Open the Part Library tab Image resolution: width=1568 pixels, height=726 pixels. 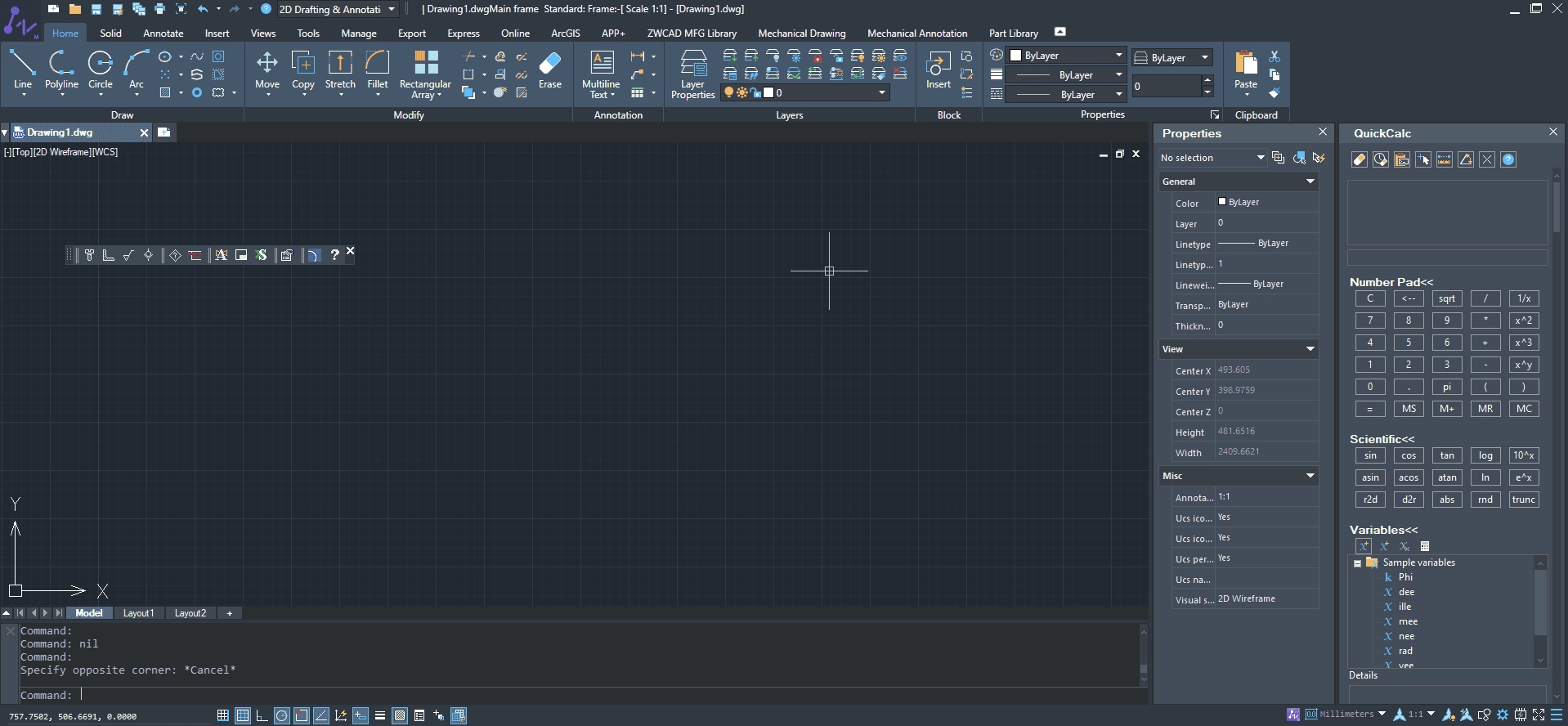point(1013,34)
